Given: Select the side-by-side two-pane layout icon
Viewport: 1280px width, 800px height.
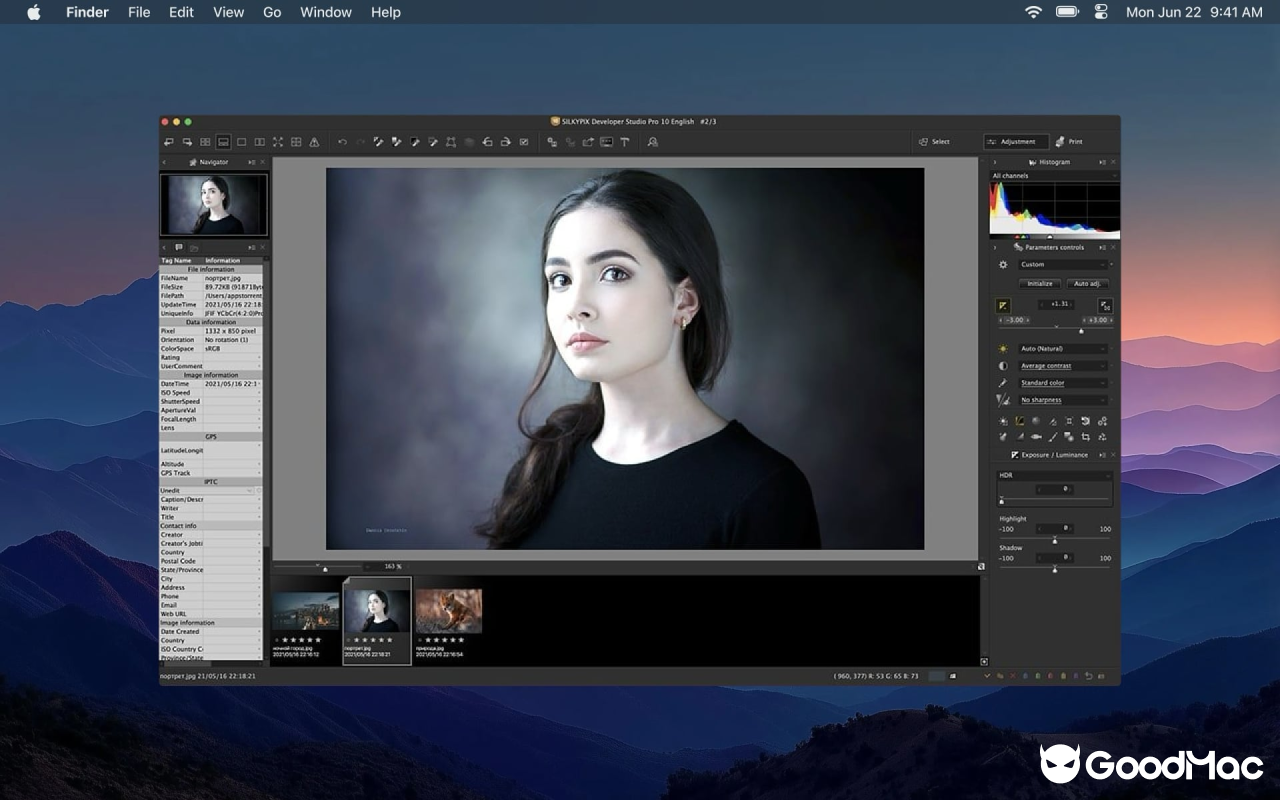Looking at the screenshot, I should click(260, 142).
